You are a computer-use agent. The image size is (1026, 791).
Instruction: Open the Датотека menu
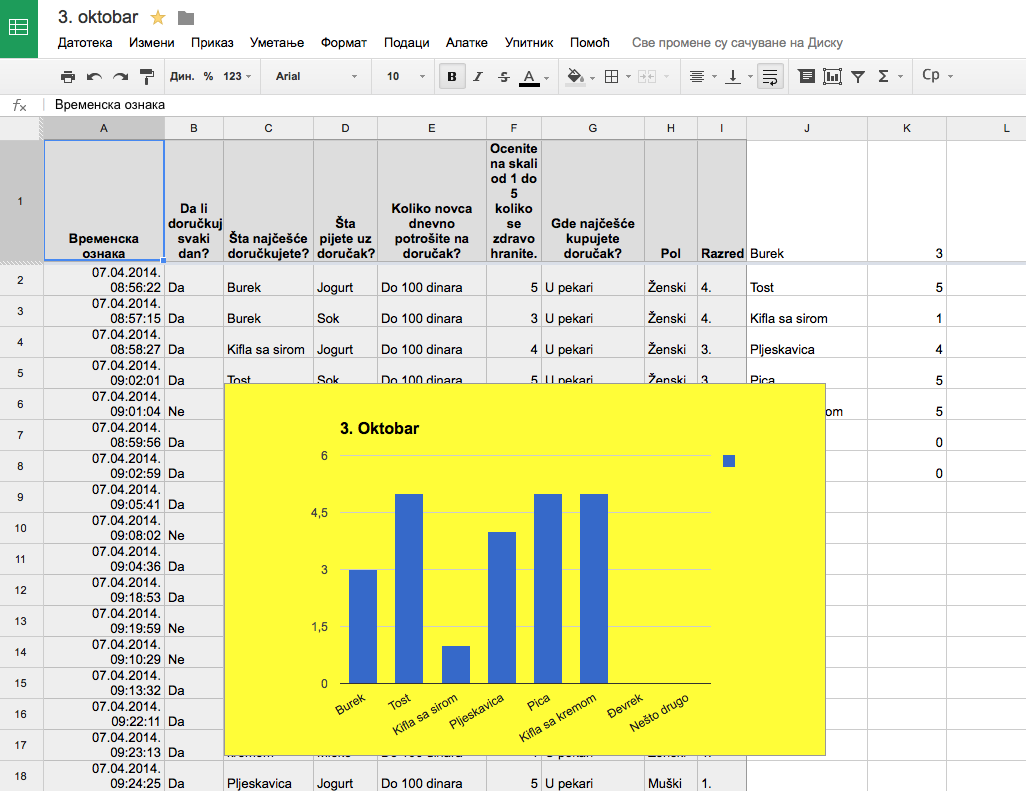click(85, 43)
